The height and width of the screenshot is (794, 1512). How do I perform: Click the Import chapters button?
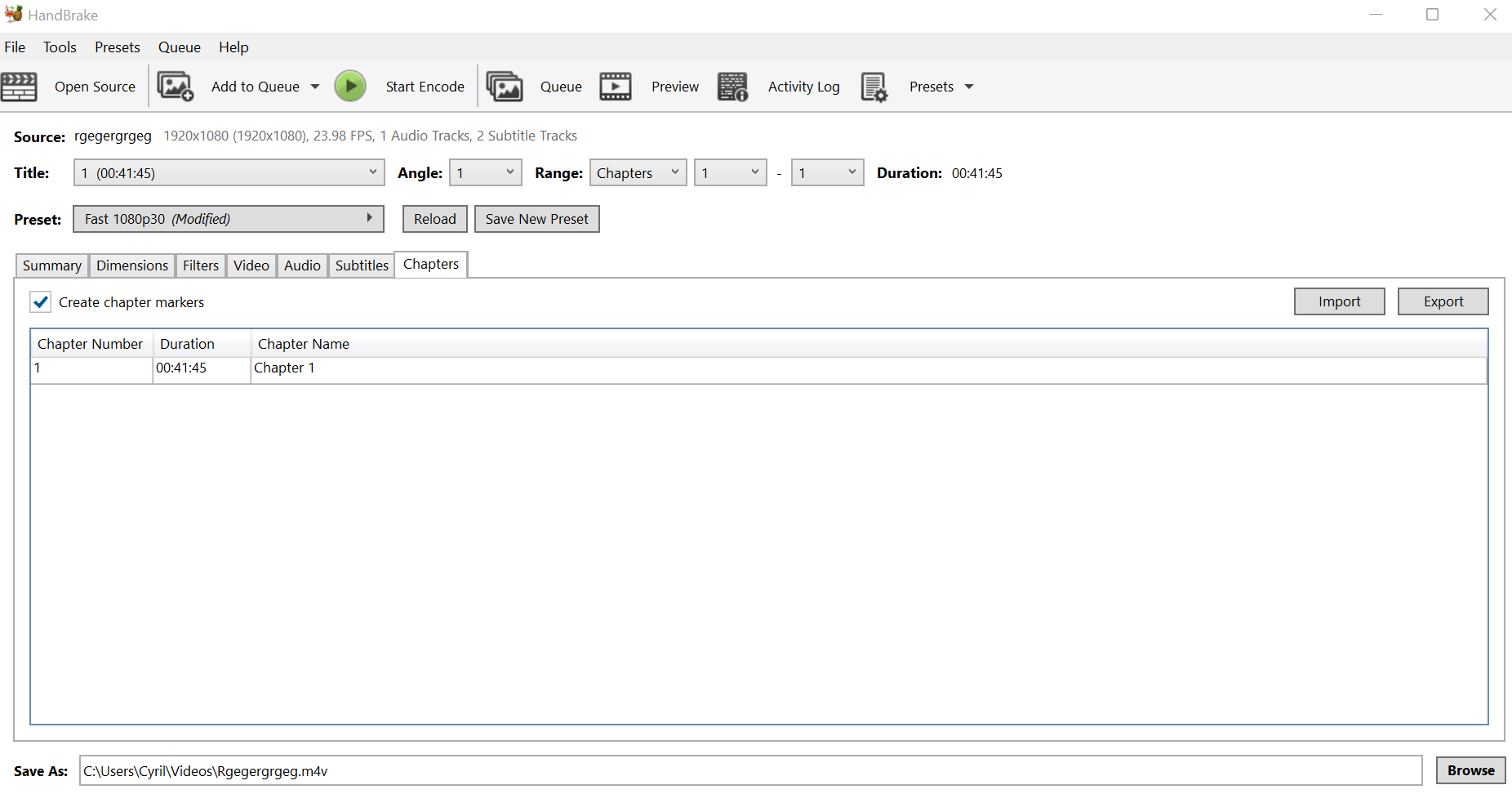point(1340,301)
